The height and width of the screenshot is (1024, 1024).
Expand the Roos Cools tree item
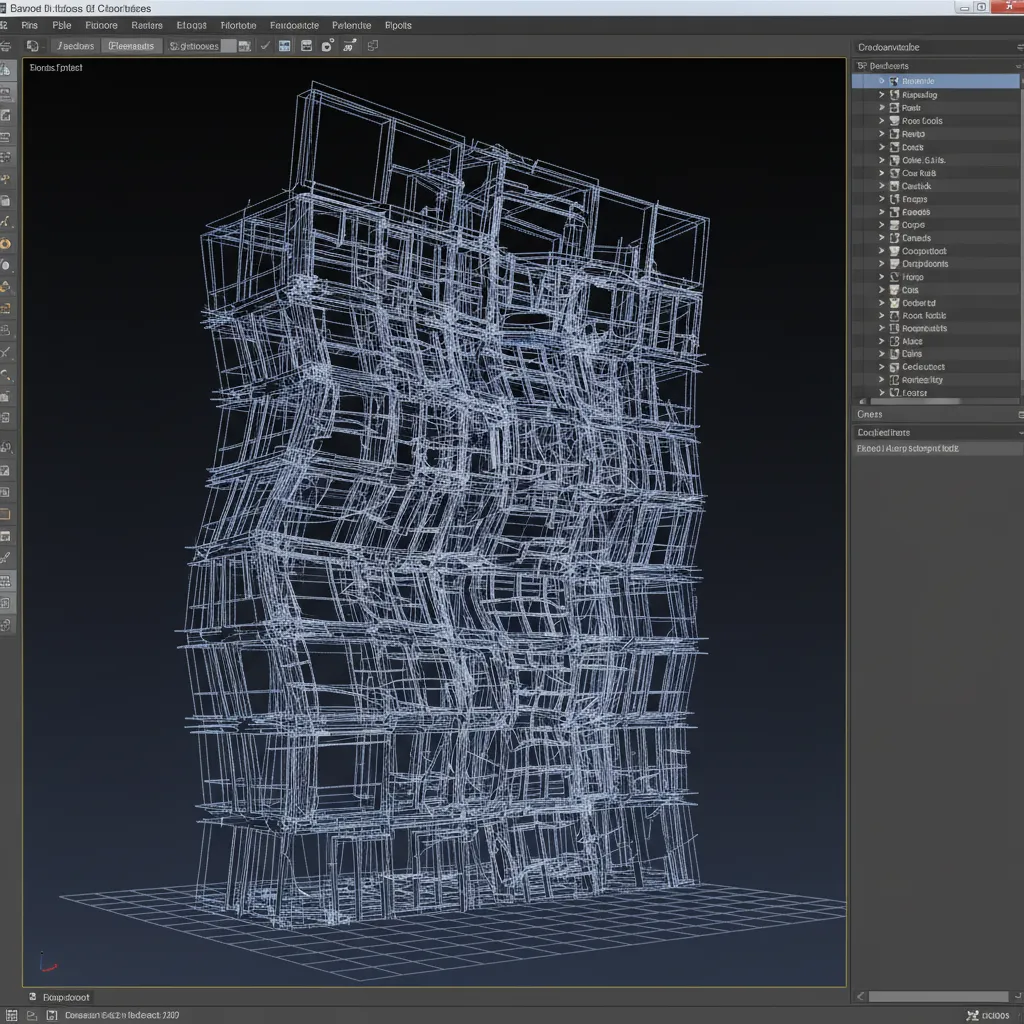click(x=880, y=120)
